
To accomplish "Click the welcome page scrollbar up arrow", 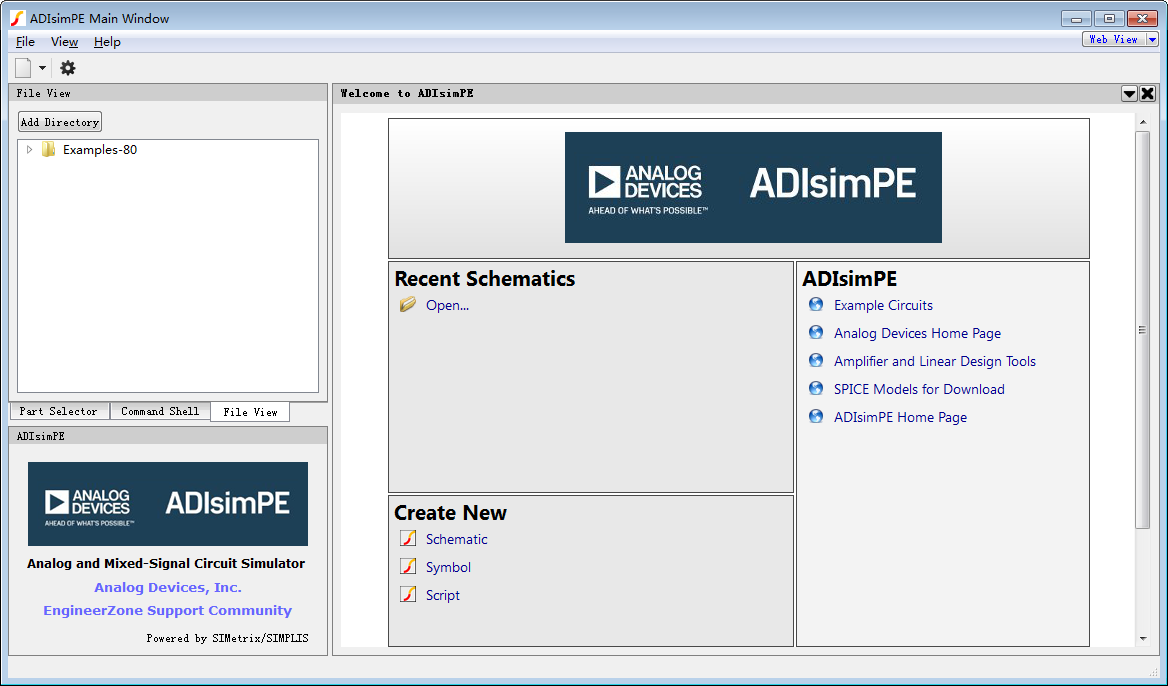I will coord(1143,121).
